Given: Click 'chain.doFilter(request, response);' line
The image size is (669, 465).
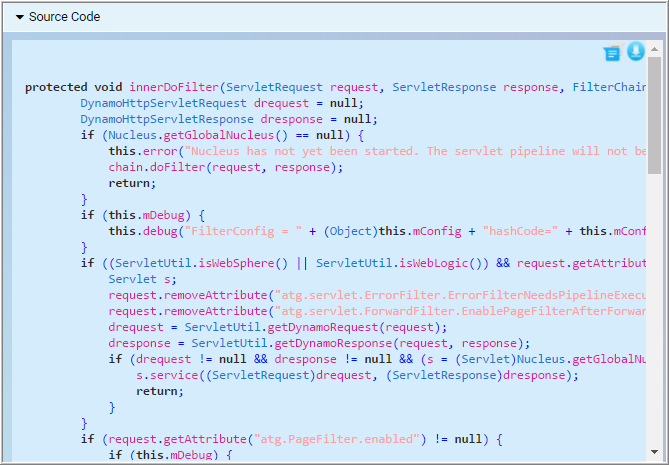Looking at the screenshot, I should tap(226, 167).
